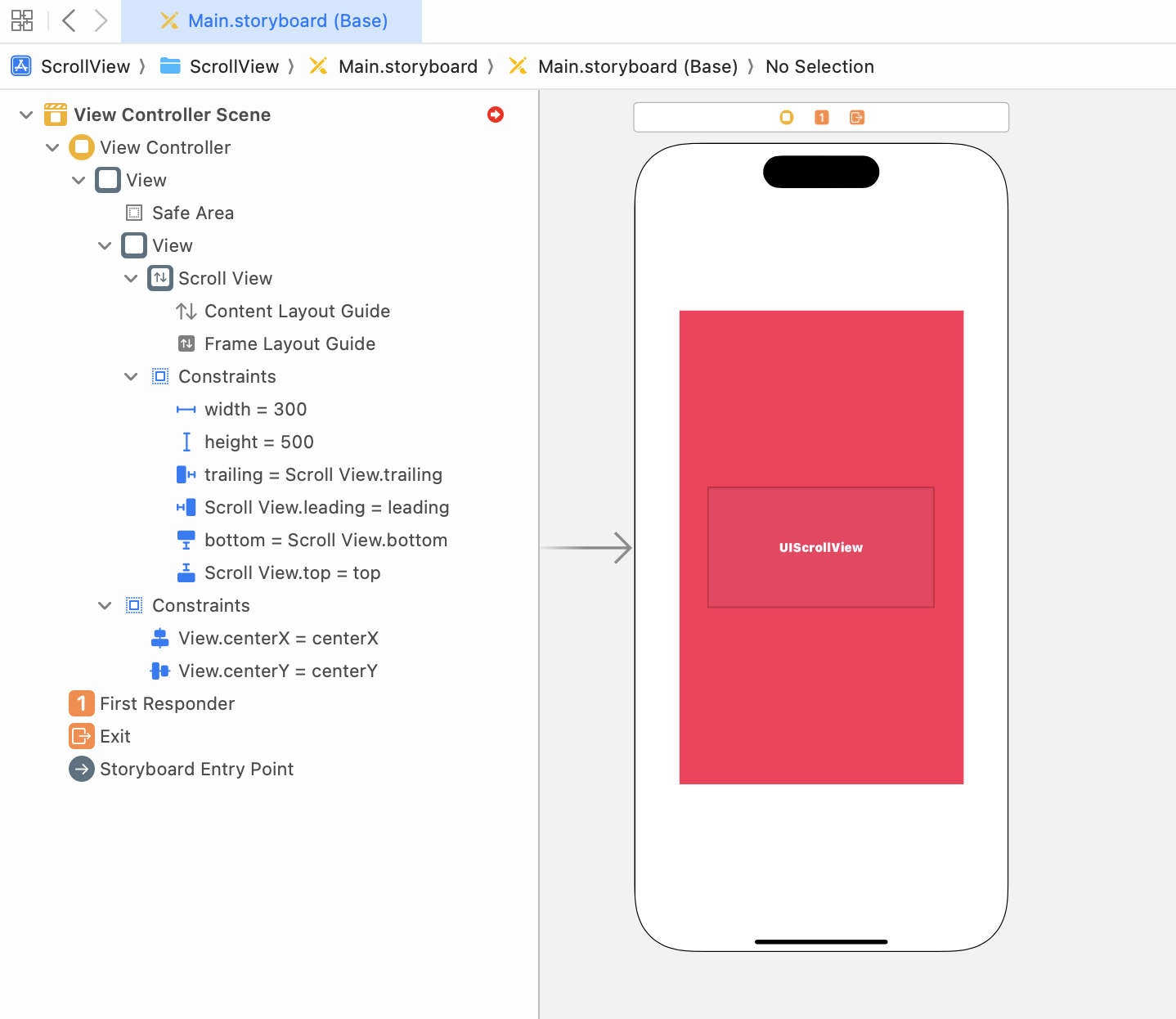Screen dimensions: 1176x1019
Task: Click the No Selection breadcrumb
Action: (x=819, y=66)
